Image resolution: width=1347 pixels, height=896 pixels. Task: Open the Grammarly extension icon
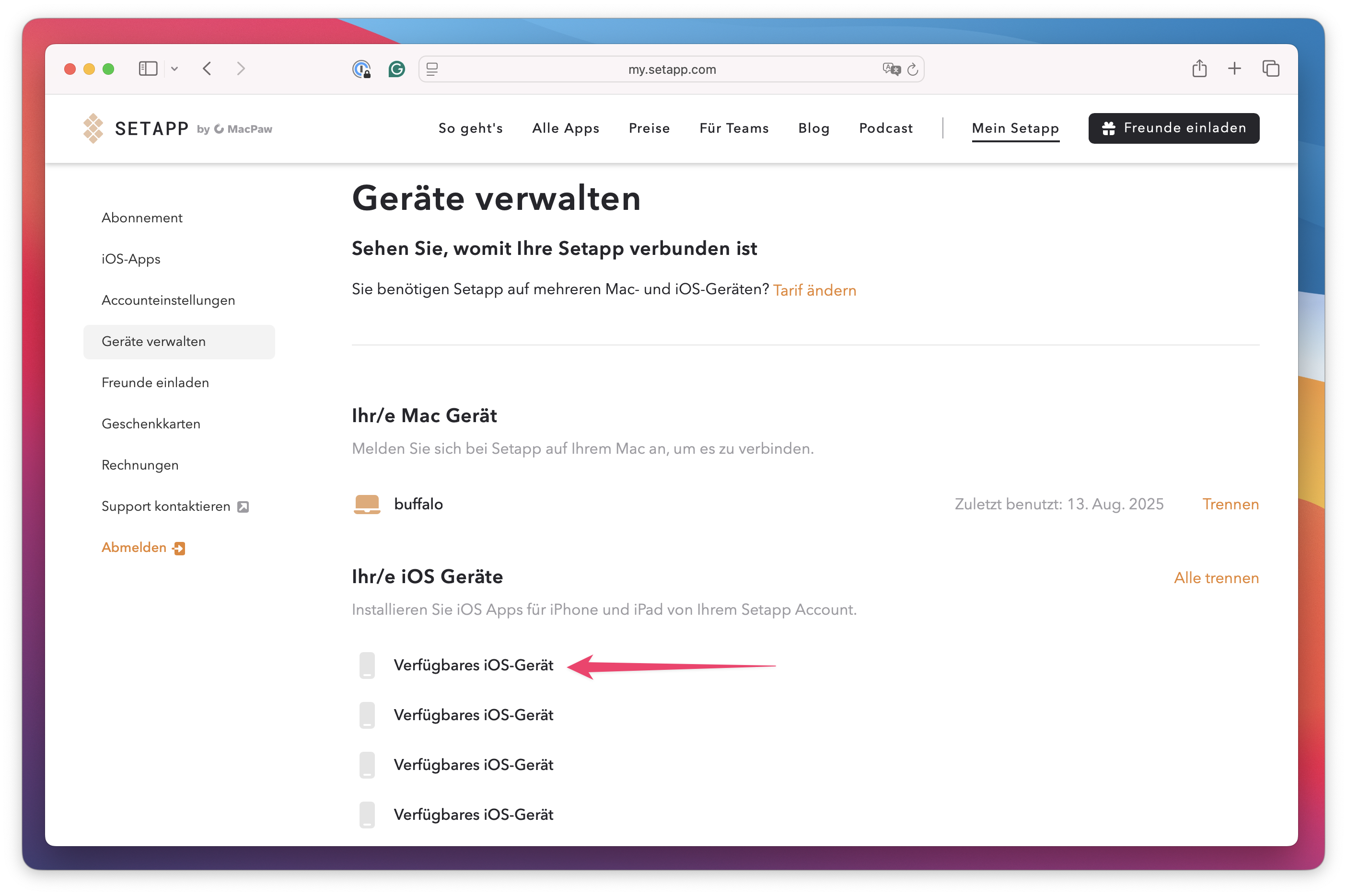tap(396, 69)
